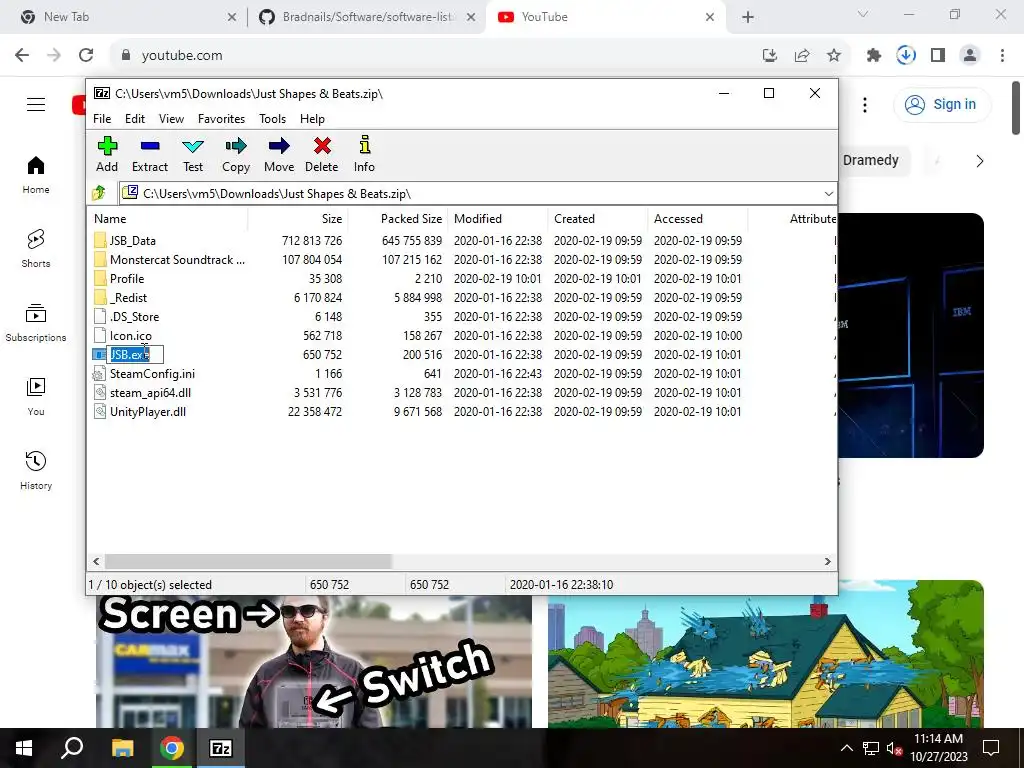
Task: Click the red Delete icon
Action: pos(322,146)
